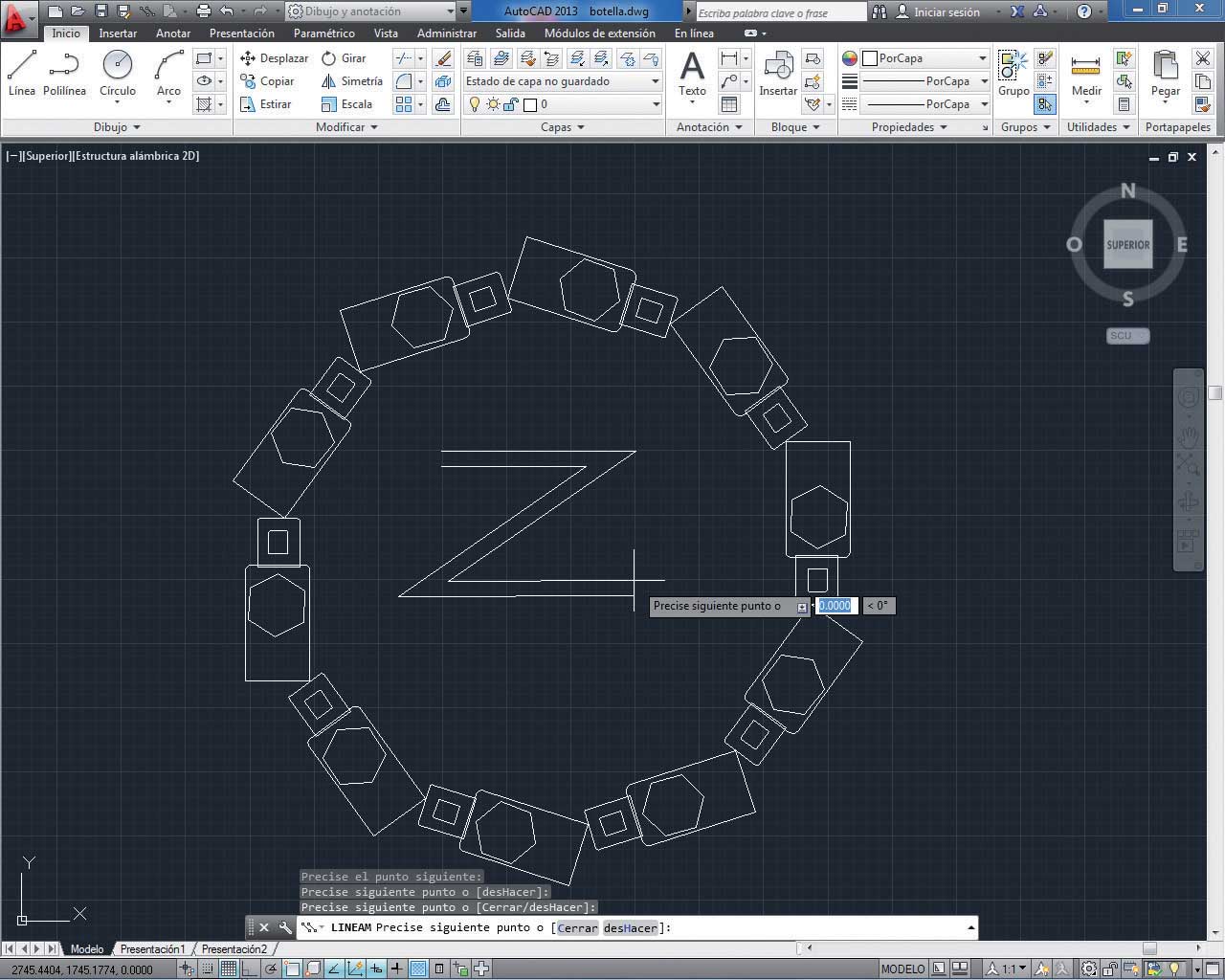Click the Desplazar (move) tool
Viewport: 1225px width, 980px height.
pyautogui.click(x=274, y=58)
